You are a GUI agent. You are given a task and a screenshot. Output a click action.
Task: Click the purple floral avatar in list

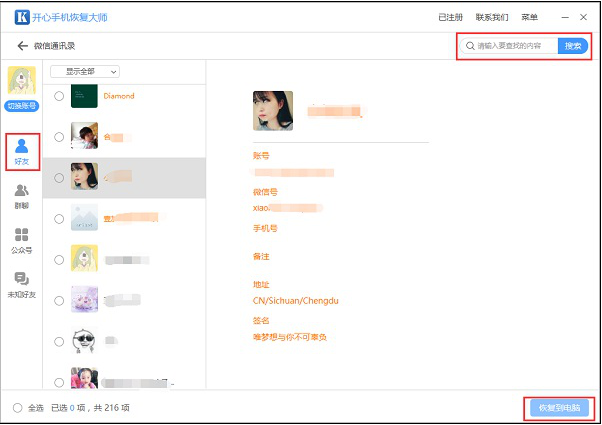[84, 299]
